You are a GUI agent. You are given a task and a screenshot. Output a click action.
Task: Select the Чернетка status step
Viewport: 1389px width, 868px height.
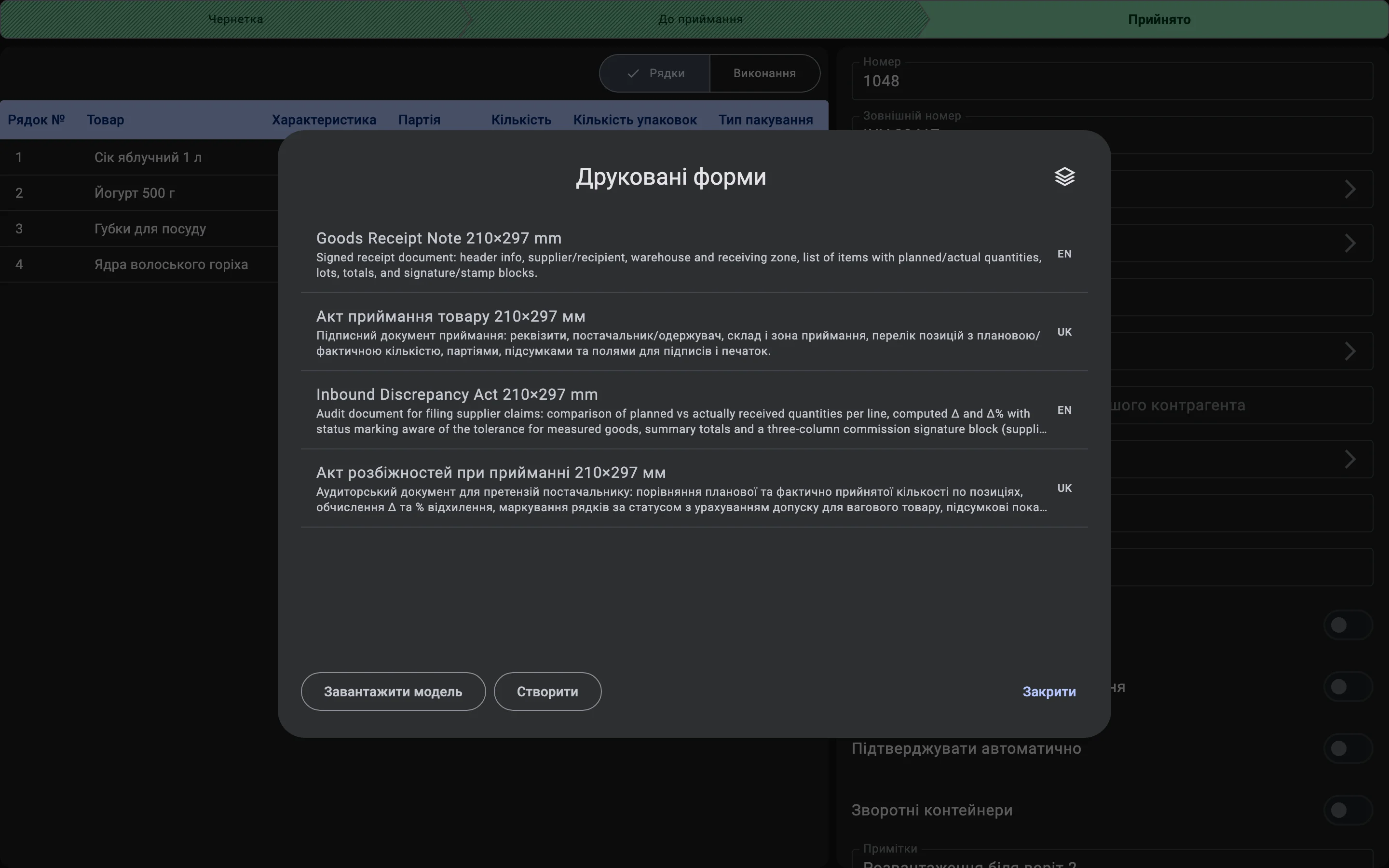pos(235,19)
